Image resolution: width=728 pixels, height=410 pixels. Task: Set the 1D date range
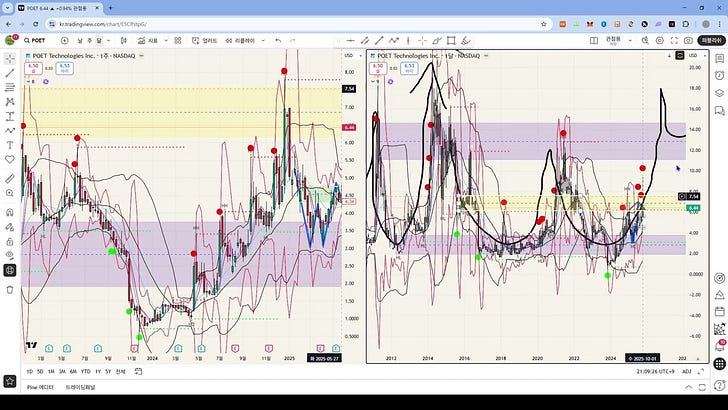(x=30, y=371)
